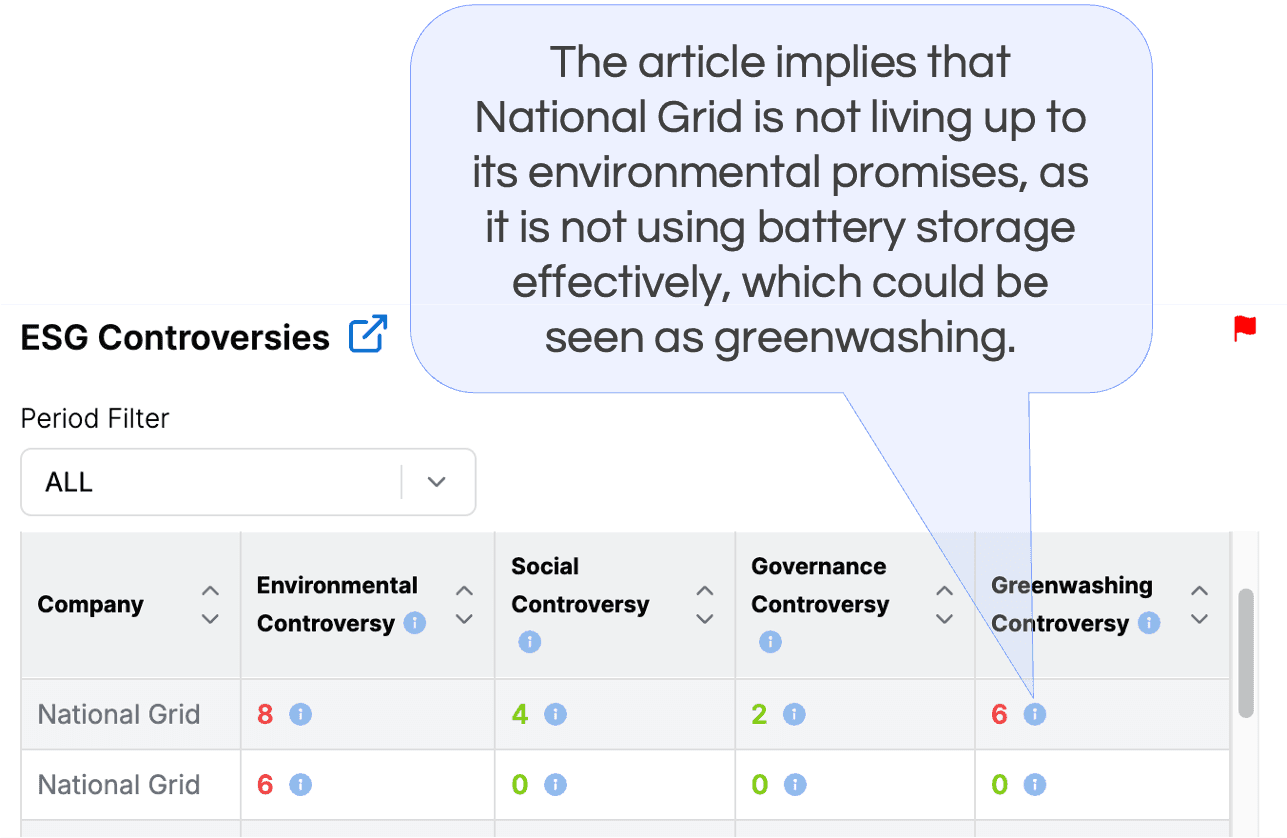Screen dimensions: 1287x838
Task: Click info icon next to environmental score 6
Action: pyautogui.click(x=300, y=784)
